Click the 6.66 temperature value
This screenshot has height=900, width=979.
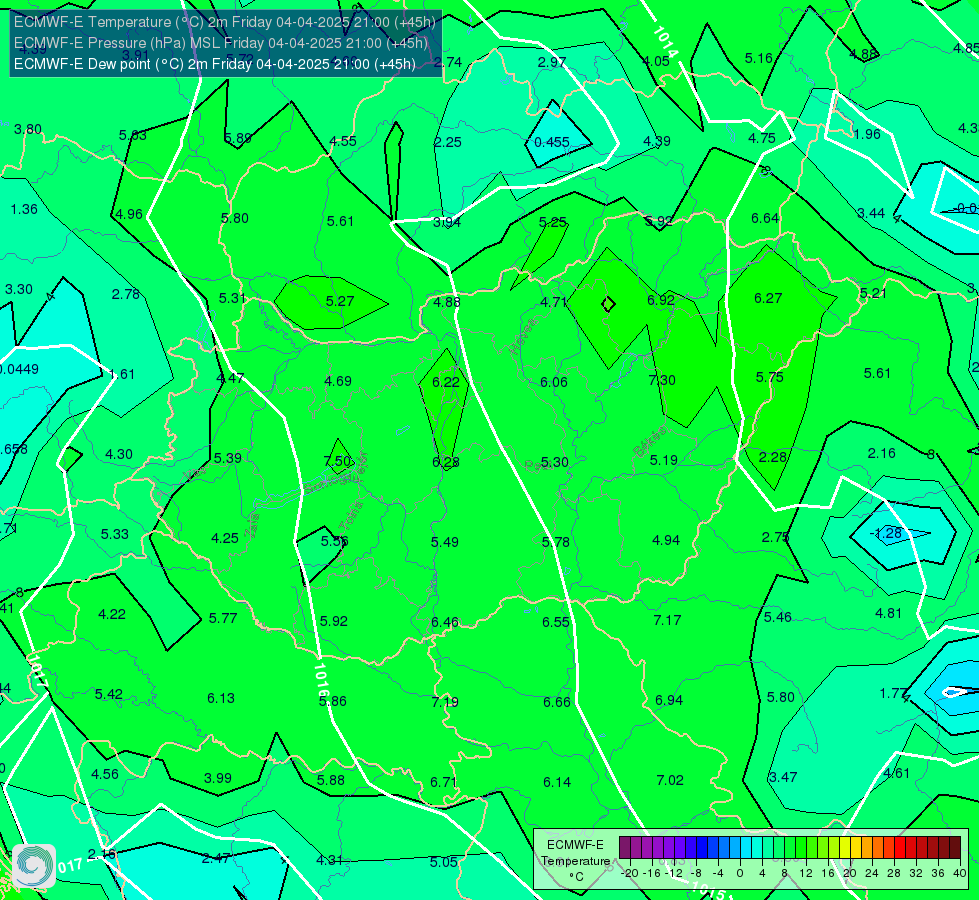[557, 703]
